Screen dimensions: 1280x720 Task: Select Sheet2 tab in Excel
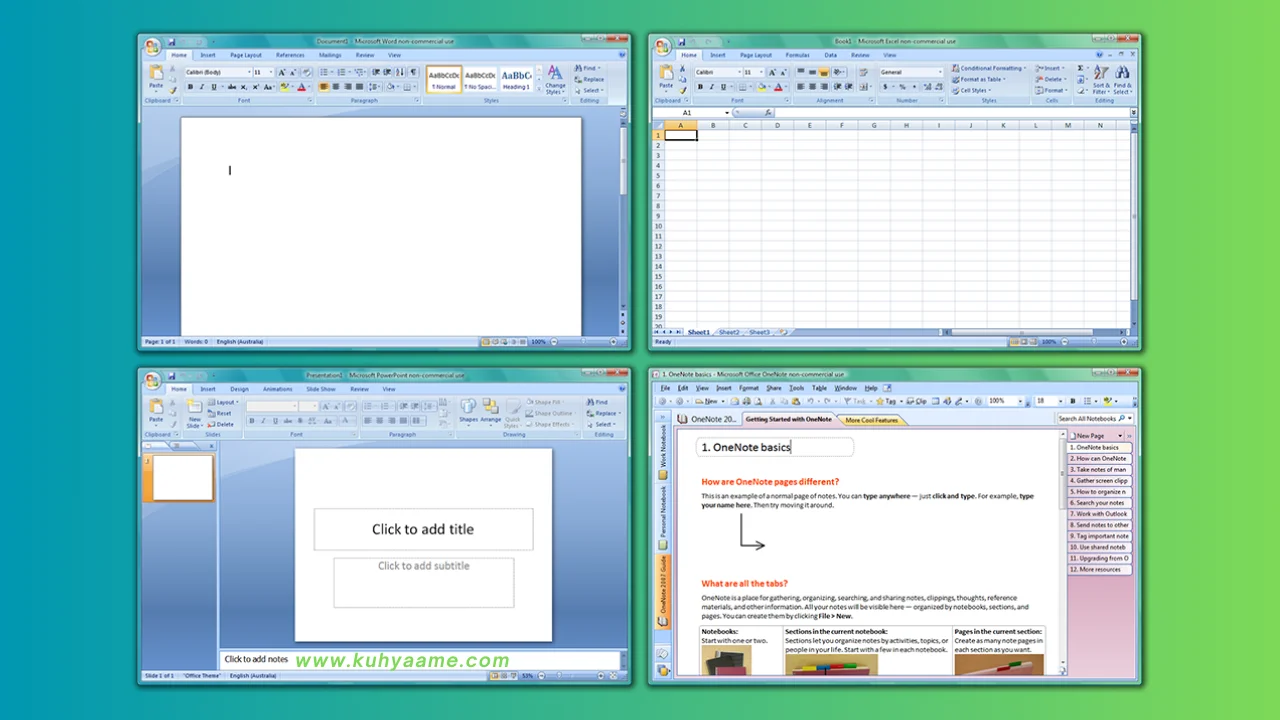point(729,332)
